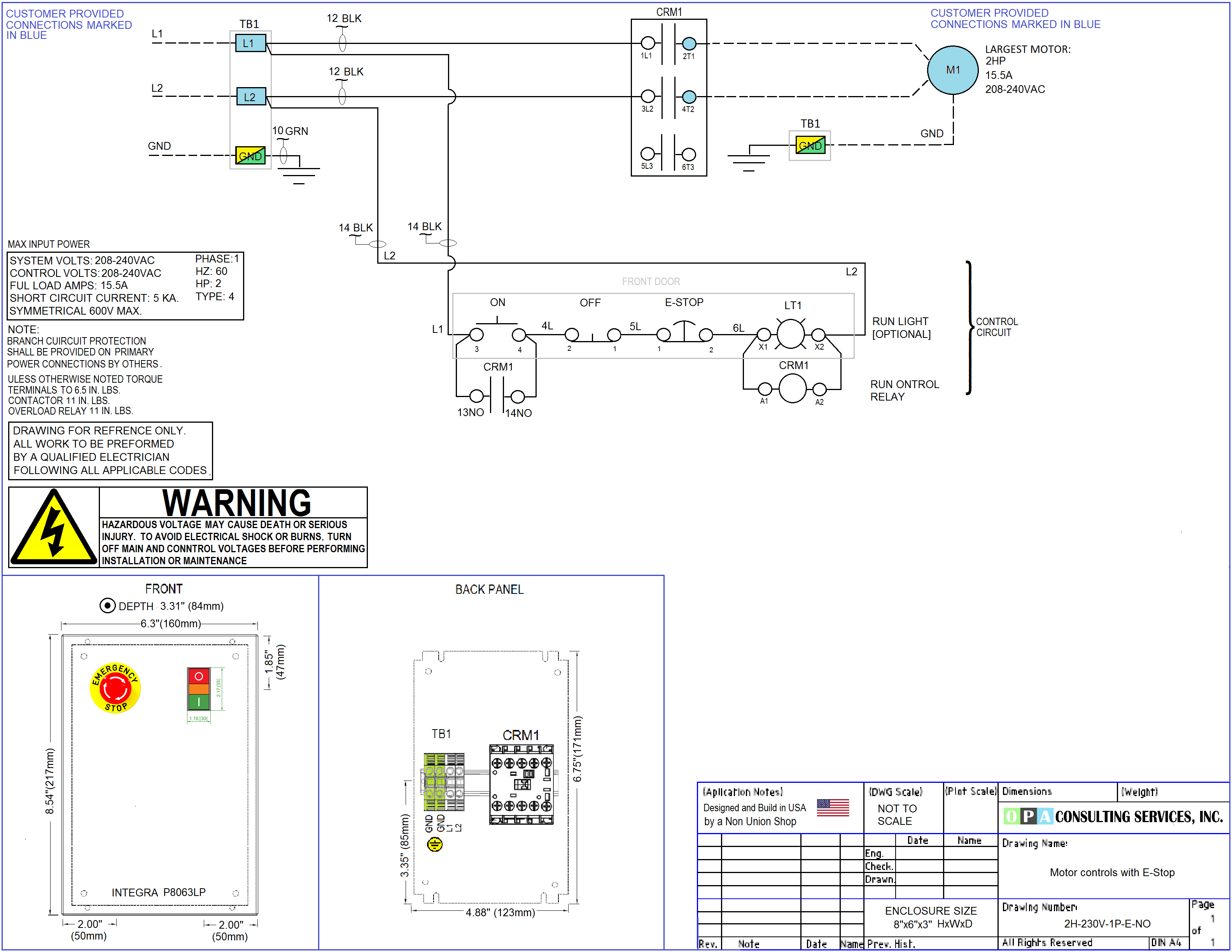Click the E-STOP contact symbol in control circuit
This screenshot has width=1232, height=952.
(x=684, y=333)
